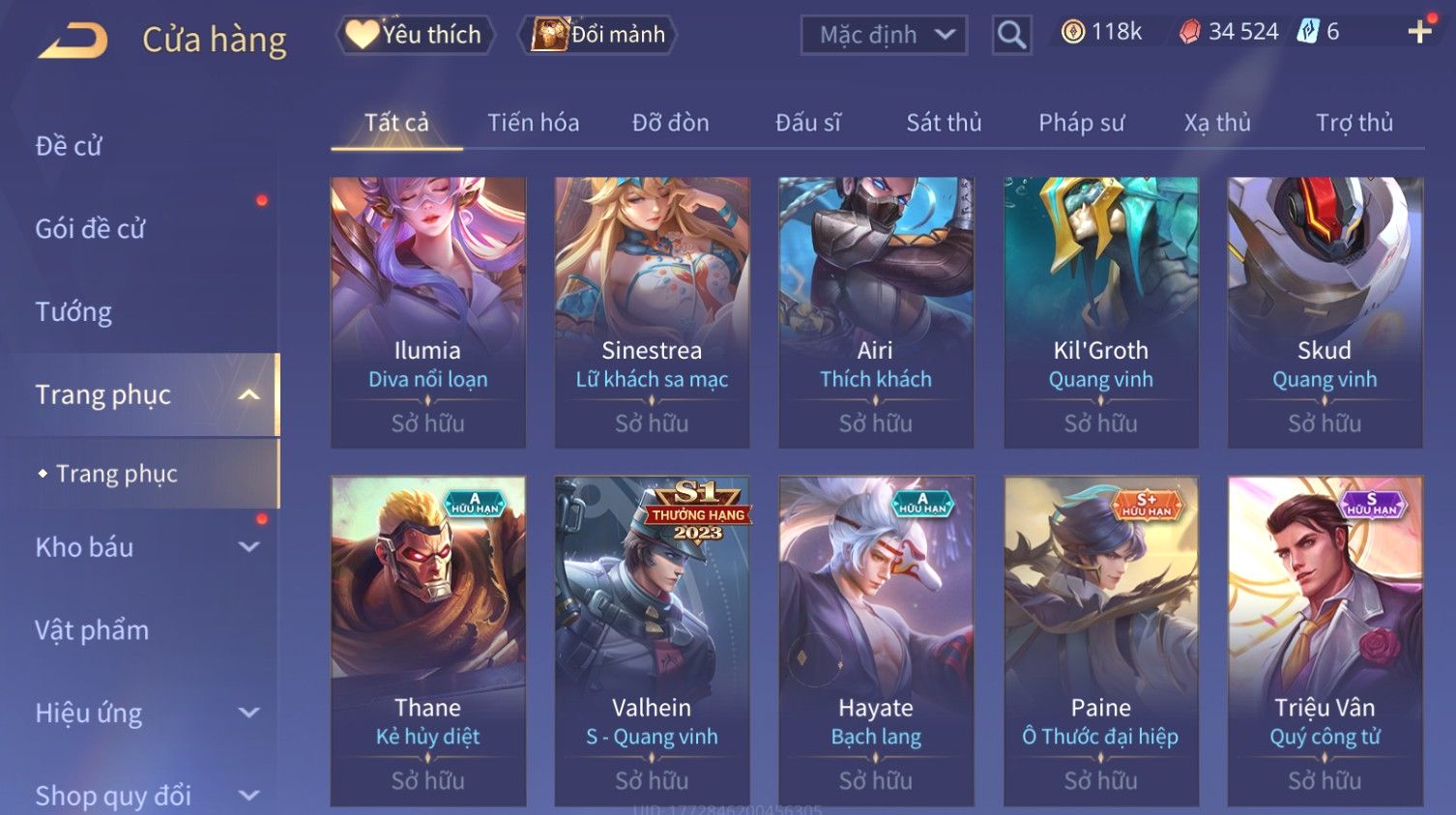Screen dimensions: 1456x815
Task: Select the Tiến hóa tab
Action: coord(533,123)
